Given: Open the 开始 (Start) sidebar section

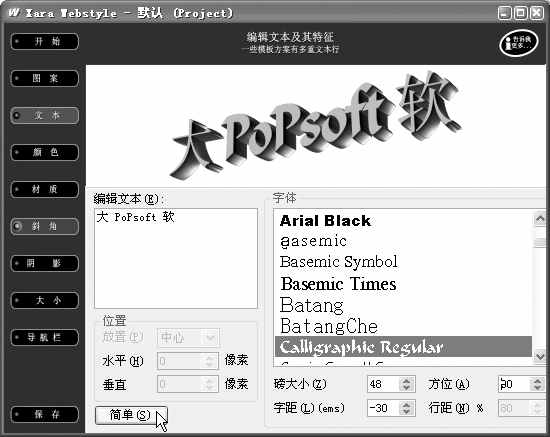Looking at the screenshot, I should tap(45, 41).
